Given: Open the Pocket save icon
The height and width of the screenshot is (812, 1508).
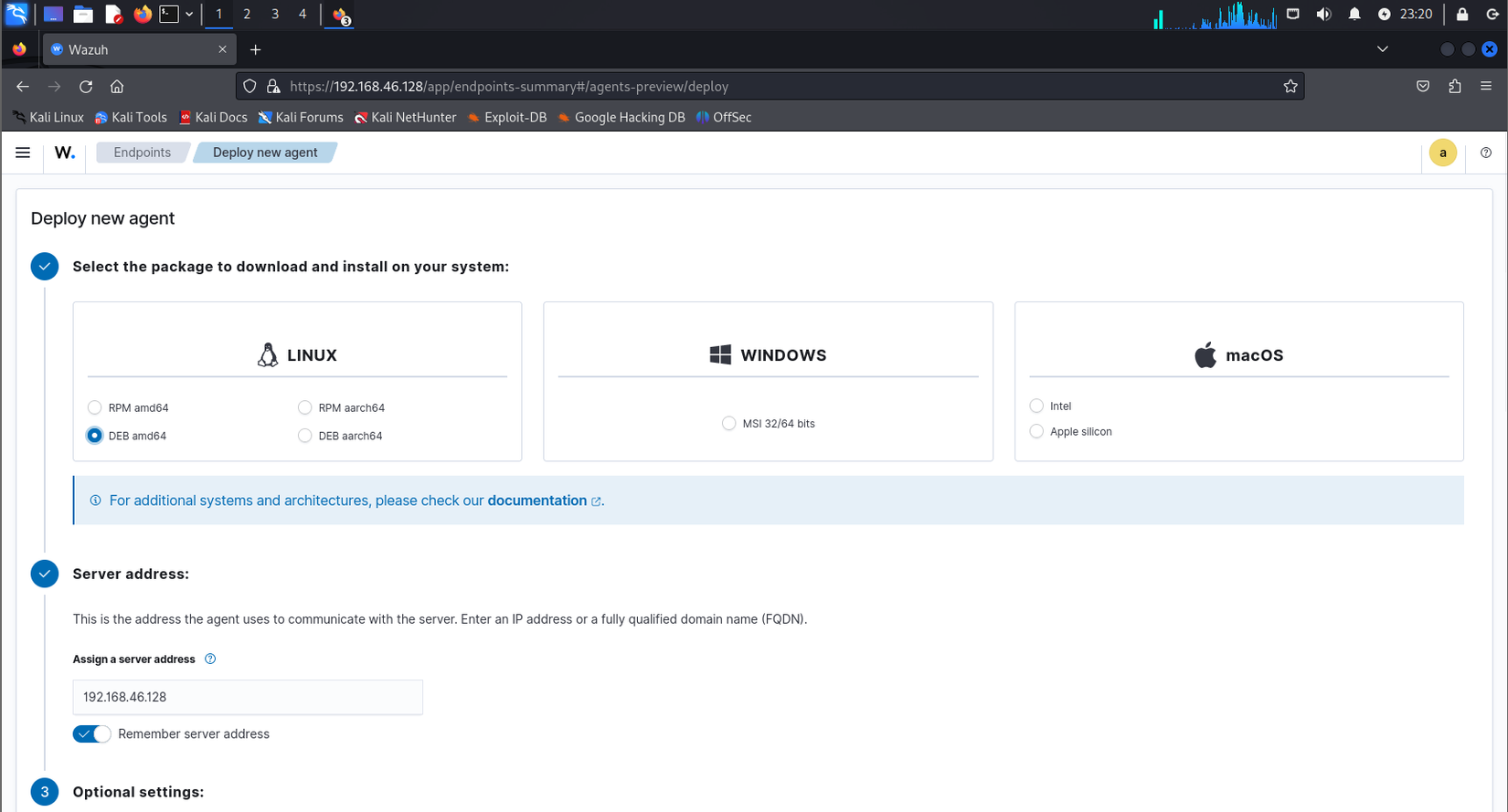Looking at the screenshot, I should tap(1423, 86).
